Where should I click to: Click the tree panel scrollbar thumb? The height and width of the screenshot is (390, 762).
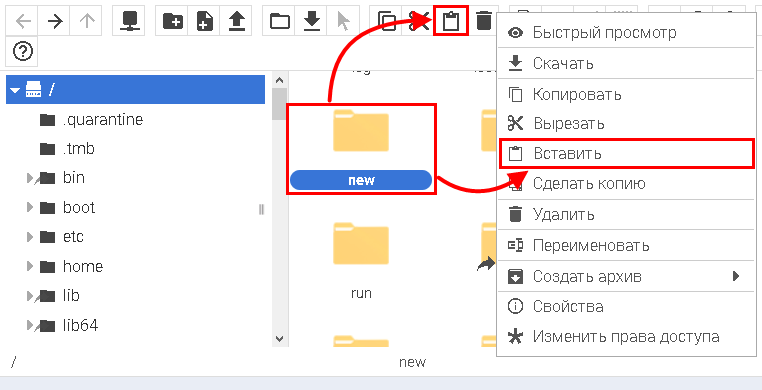(279, 104)
